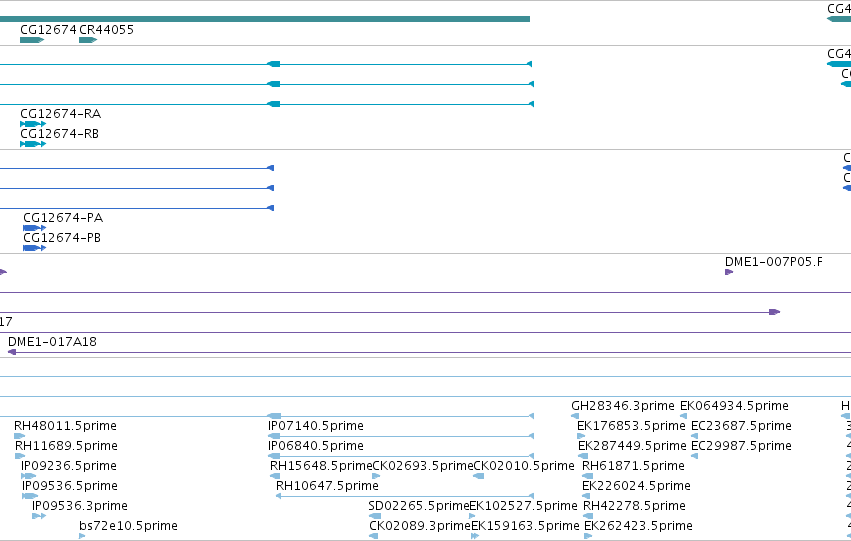The image size is (851, 541).
Task: Select the CG12674-PB protein feature
Action: pos(34,248)
